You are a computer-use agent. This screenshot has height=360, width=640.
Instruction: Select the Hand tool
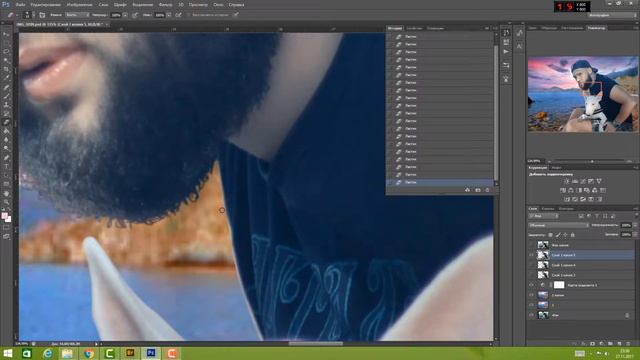coord(6,193)
